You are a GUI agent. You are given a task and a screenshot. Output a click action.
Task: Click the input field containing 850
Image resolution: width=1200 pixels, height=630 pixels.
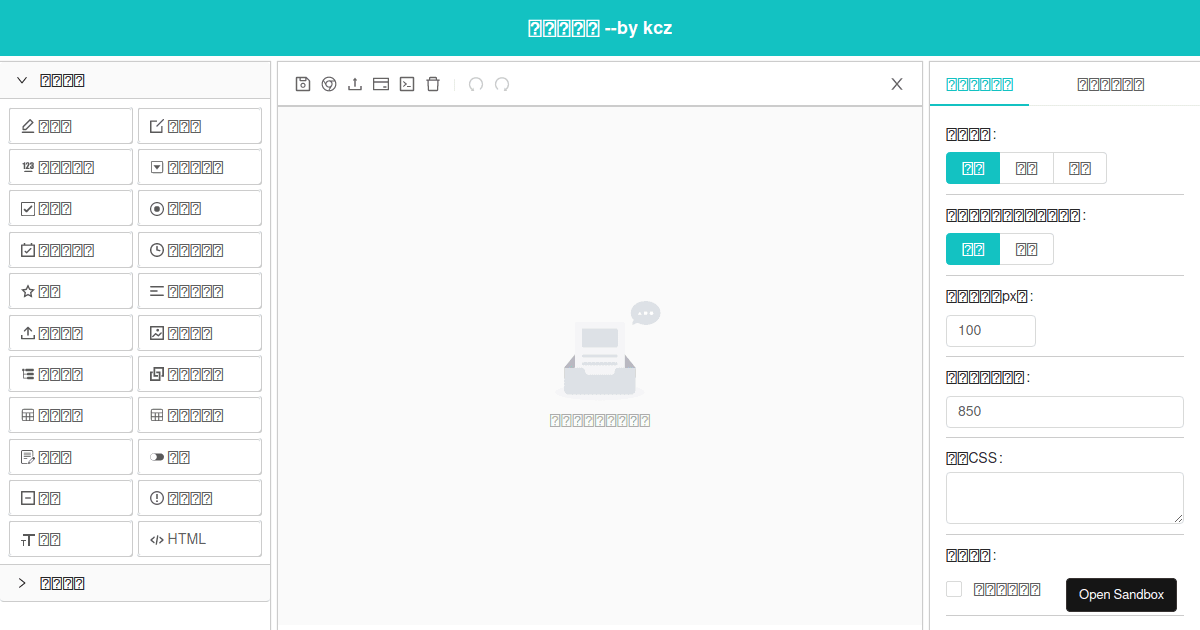pos(1064,411)
